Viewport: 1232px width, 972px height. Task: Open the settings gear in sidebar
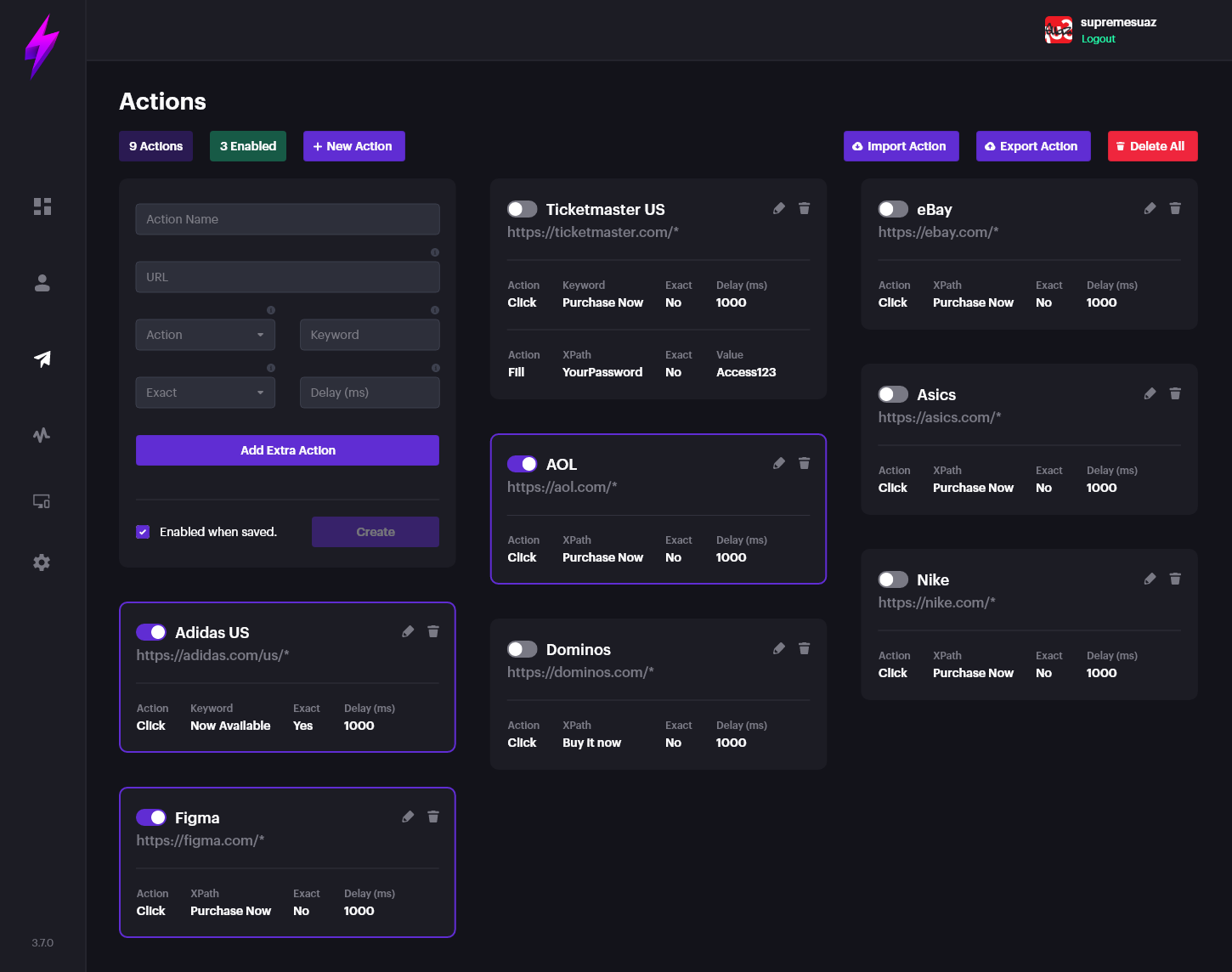pos(42,562)
